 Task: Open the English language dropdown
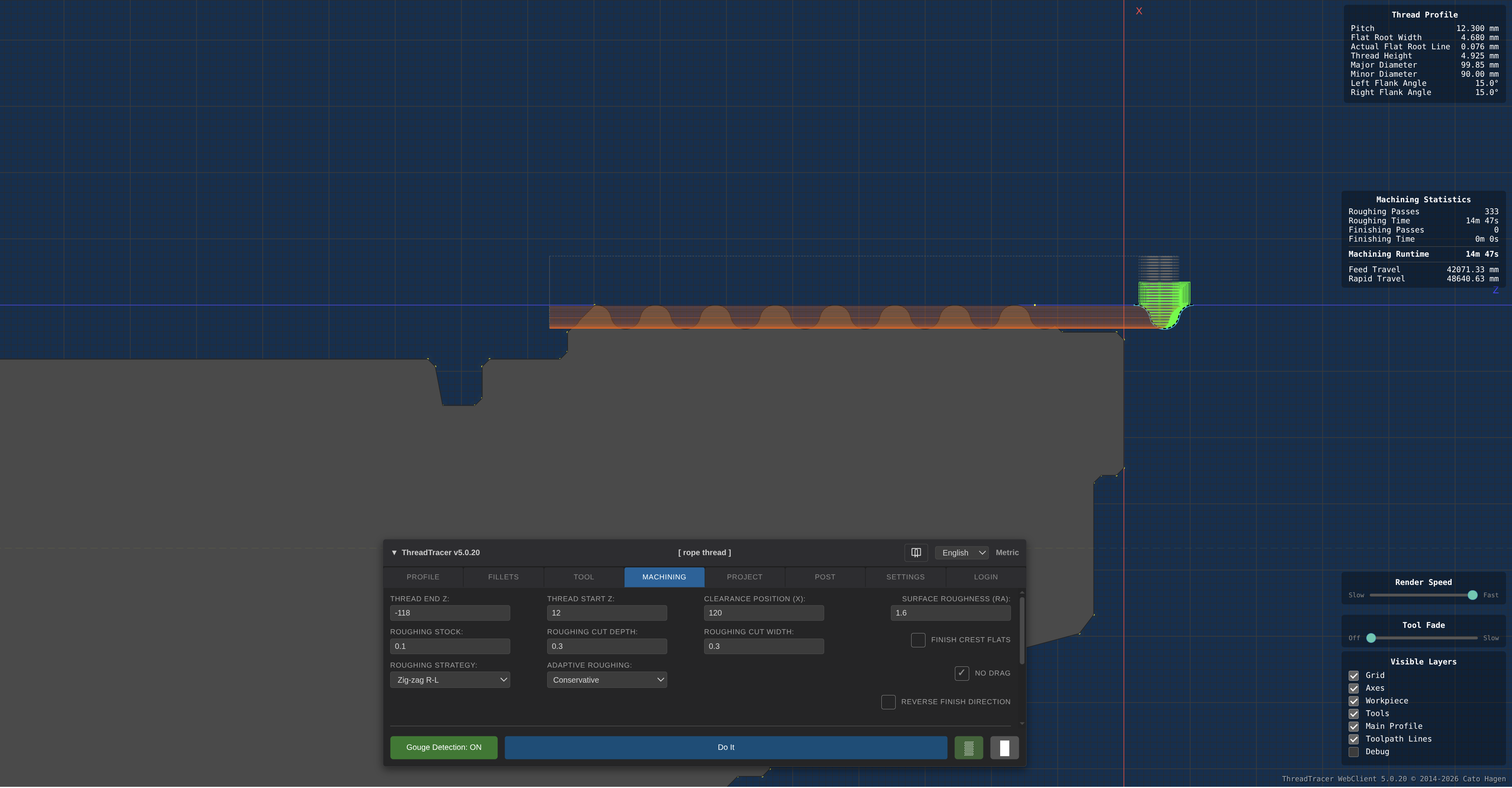(x=961, y=552)
